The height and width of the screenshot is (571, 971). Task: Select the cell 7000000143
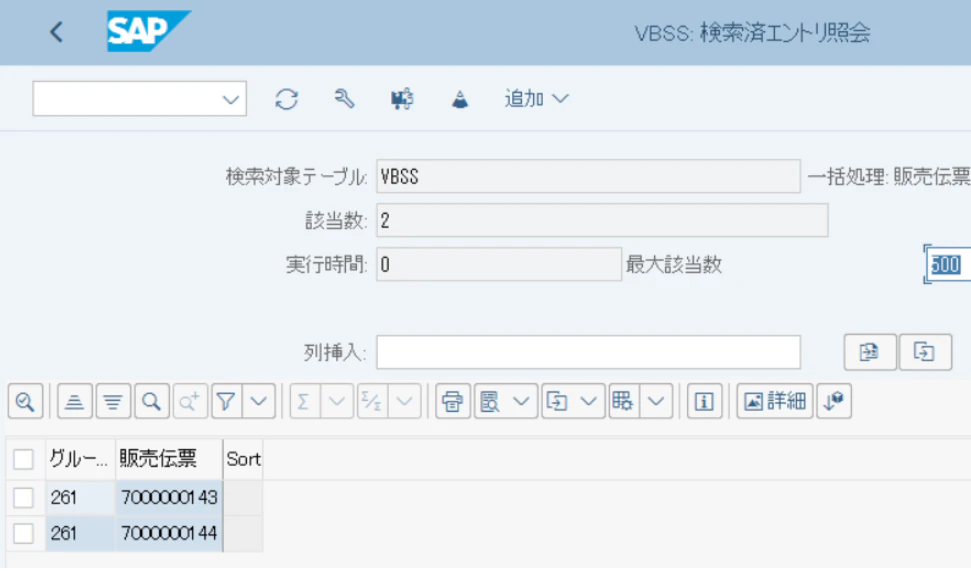[x=169, y=497]
